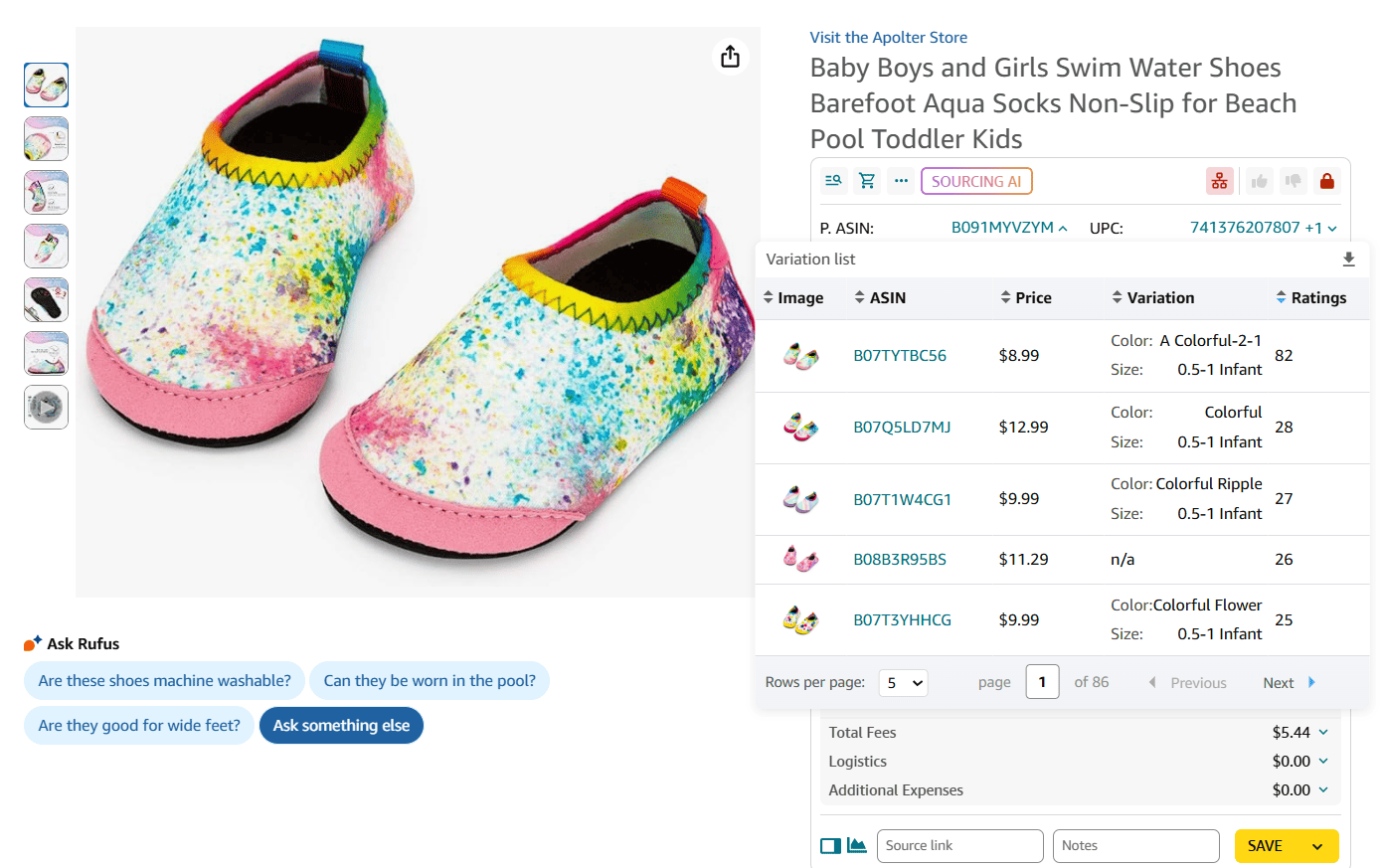Image resolution: width=1384 pixels, height=868 pixels.
Task: Open the chart icon beside Source link
Action: (x=856, y=845)
